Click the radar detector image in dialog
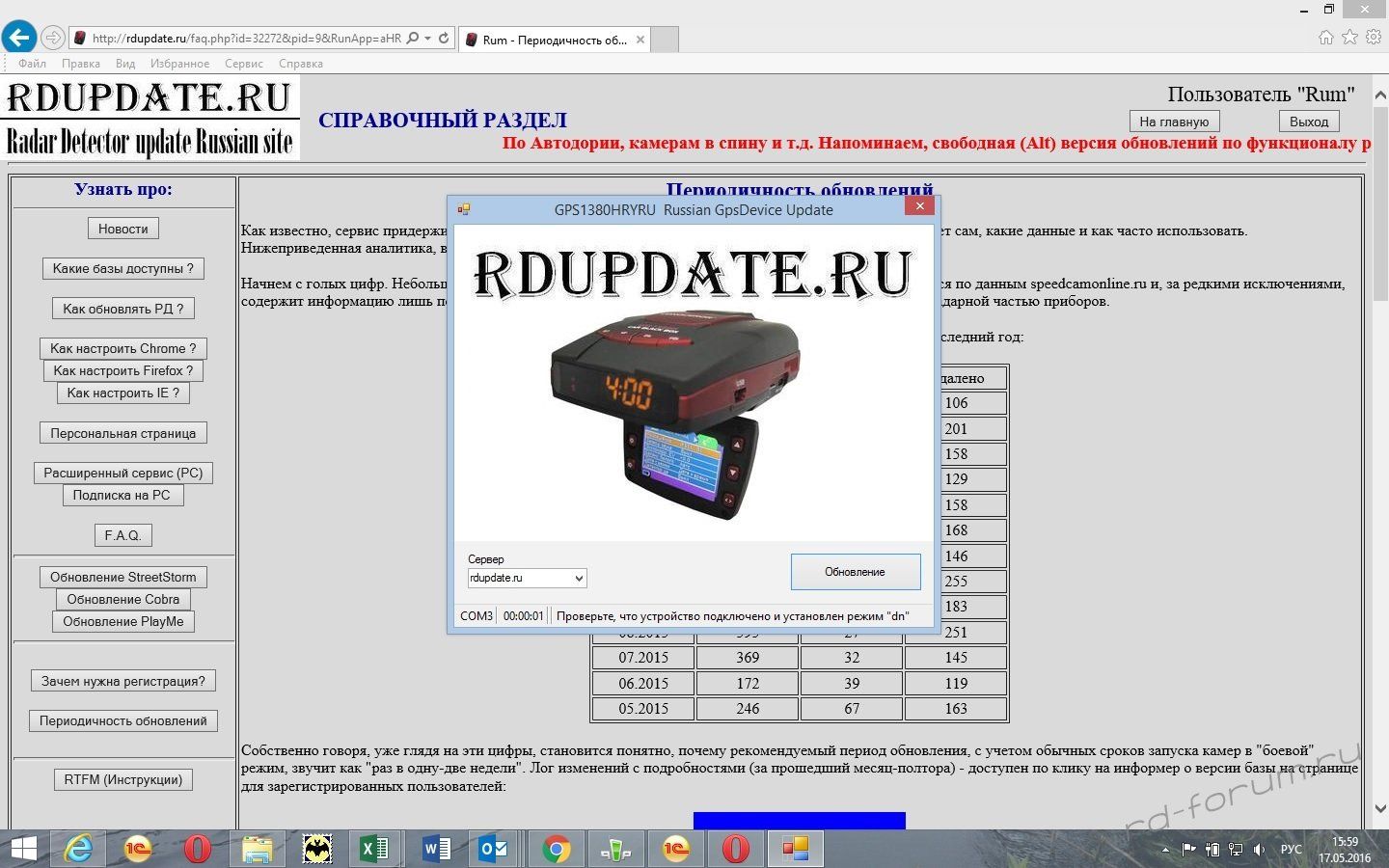1389x868 pixels. [x=675, y=415]
